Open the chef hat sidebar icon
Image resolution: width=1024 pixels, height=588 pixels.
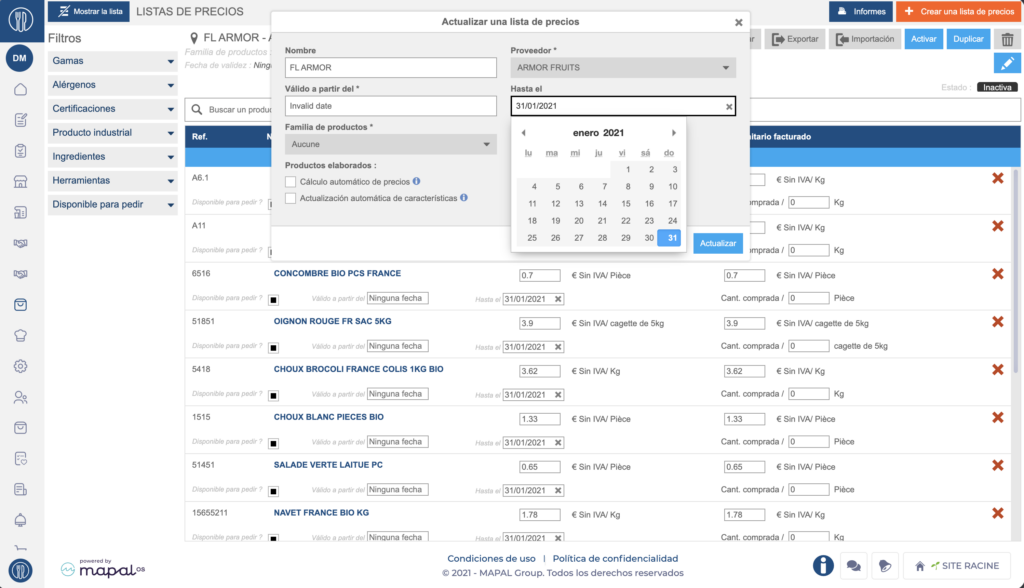pyautogui.click(x=20, y=335)
